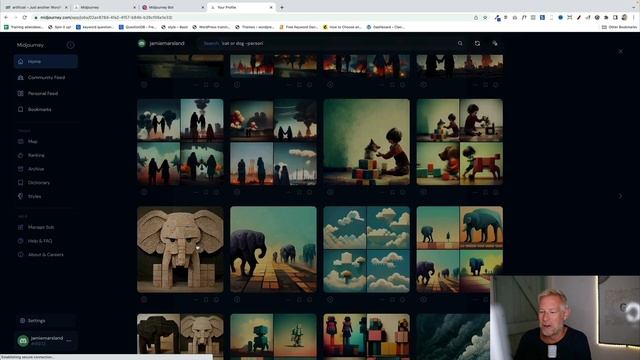Open the four-panel grid of children with toy blocks

pos(460,142)
